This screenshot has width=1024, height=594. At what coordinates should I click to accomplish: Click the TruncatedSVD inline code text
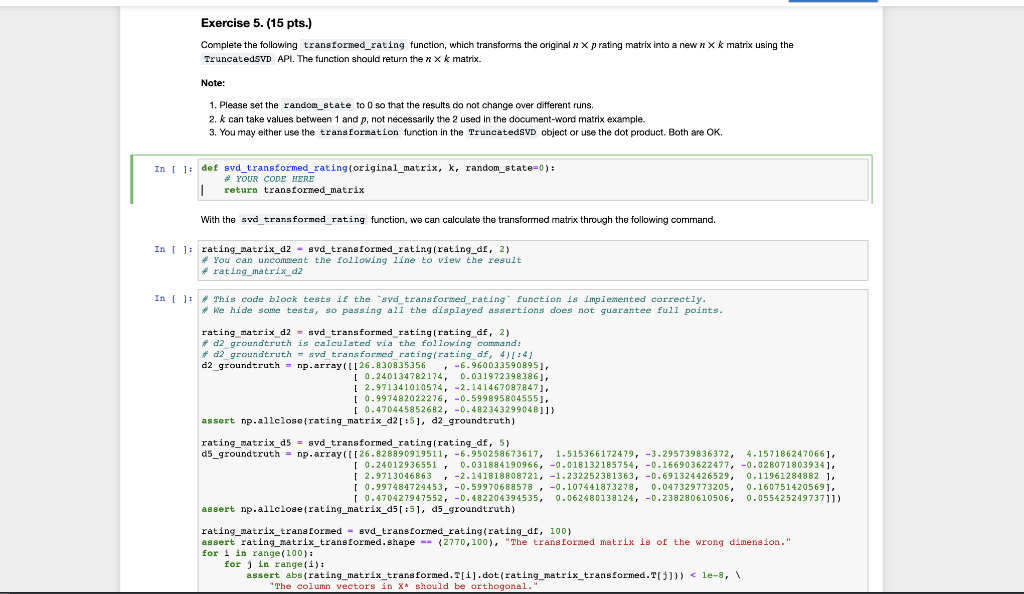pos(233,58)
